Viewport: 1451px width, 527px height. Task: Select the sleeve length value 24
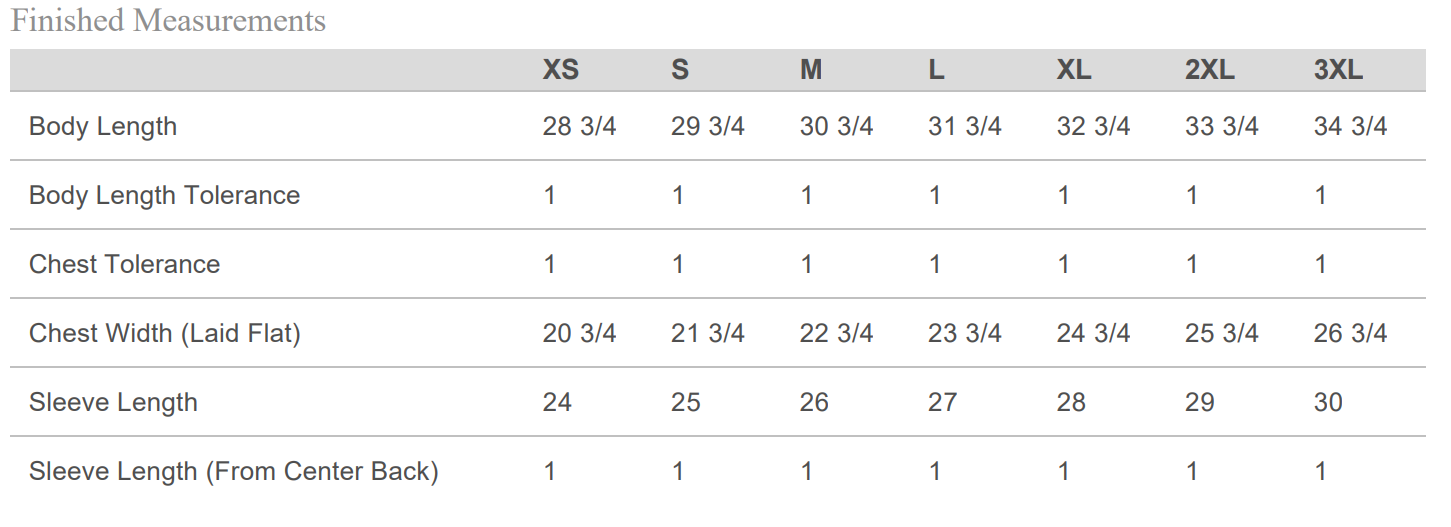click(557, 402)
